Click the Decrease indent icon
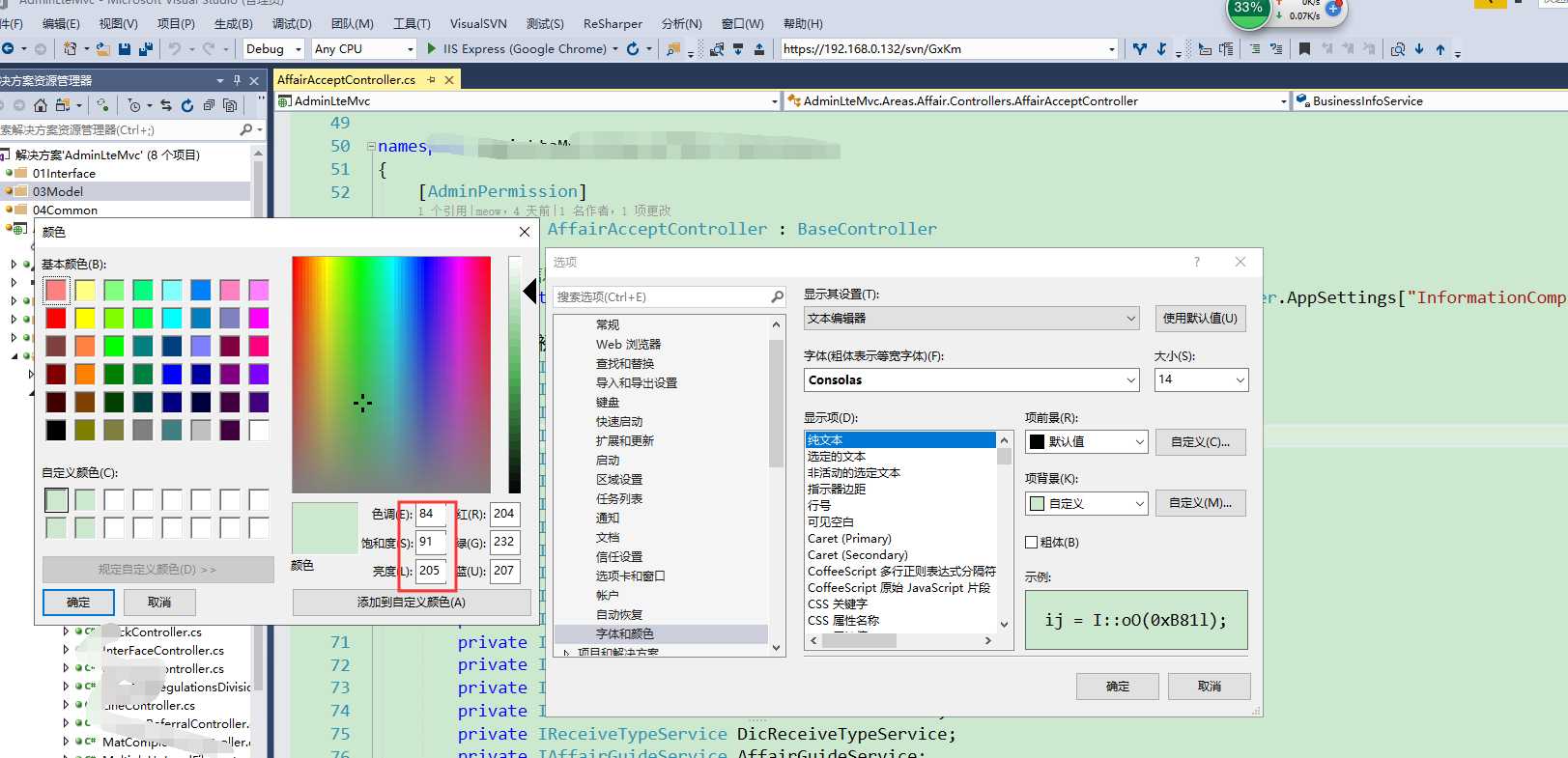This screenshot has width=1568, height=758. tap(1276, 48)
